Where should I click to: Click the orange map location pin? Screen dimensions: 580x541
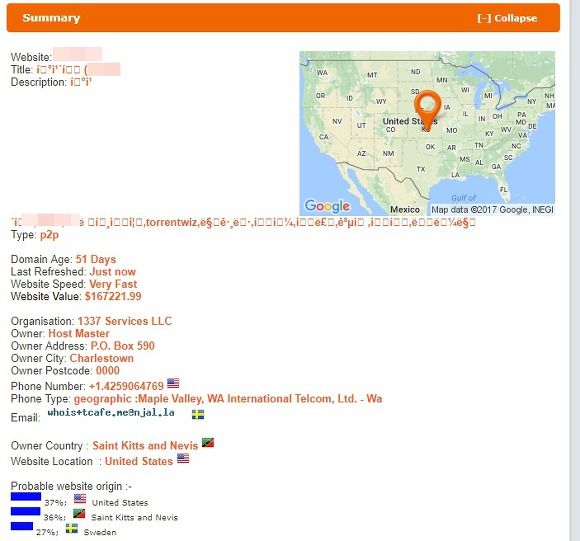[428, 110]
